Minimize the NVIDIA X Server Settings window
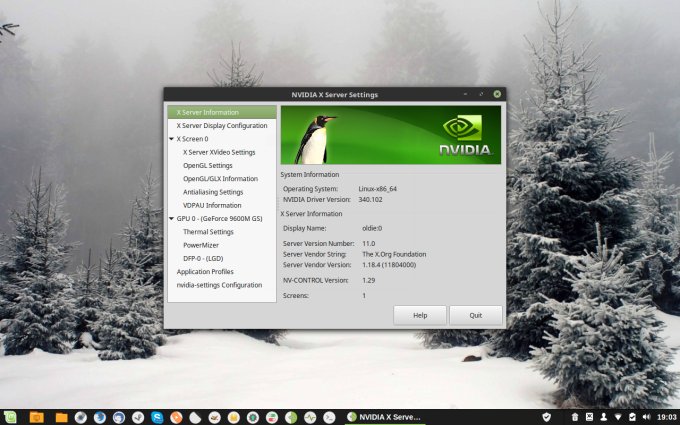 click(x=465, y=94)
